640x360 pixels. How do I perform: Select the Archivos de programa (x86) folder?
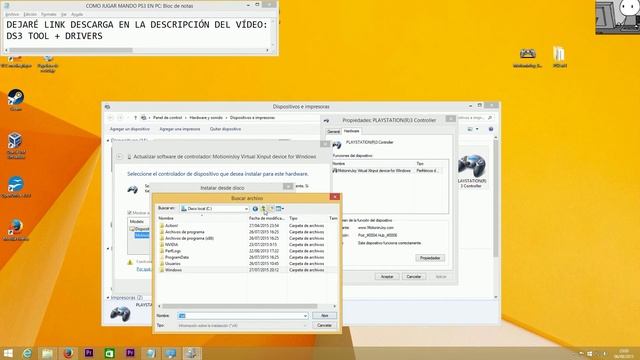(x=189, y=238)
